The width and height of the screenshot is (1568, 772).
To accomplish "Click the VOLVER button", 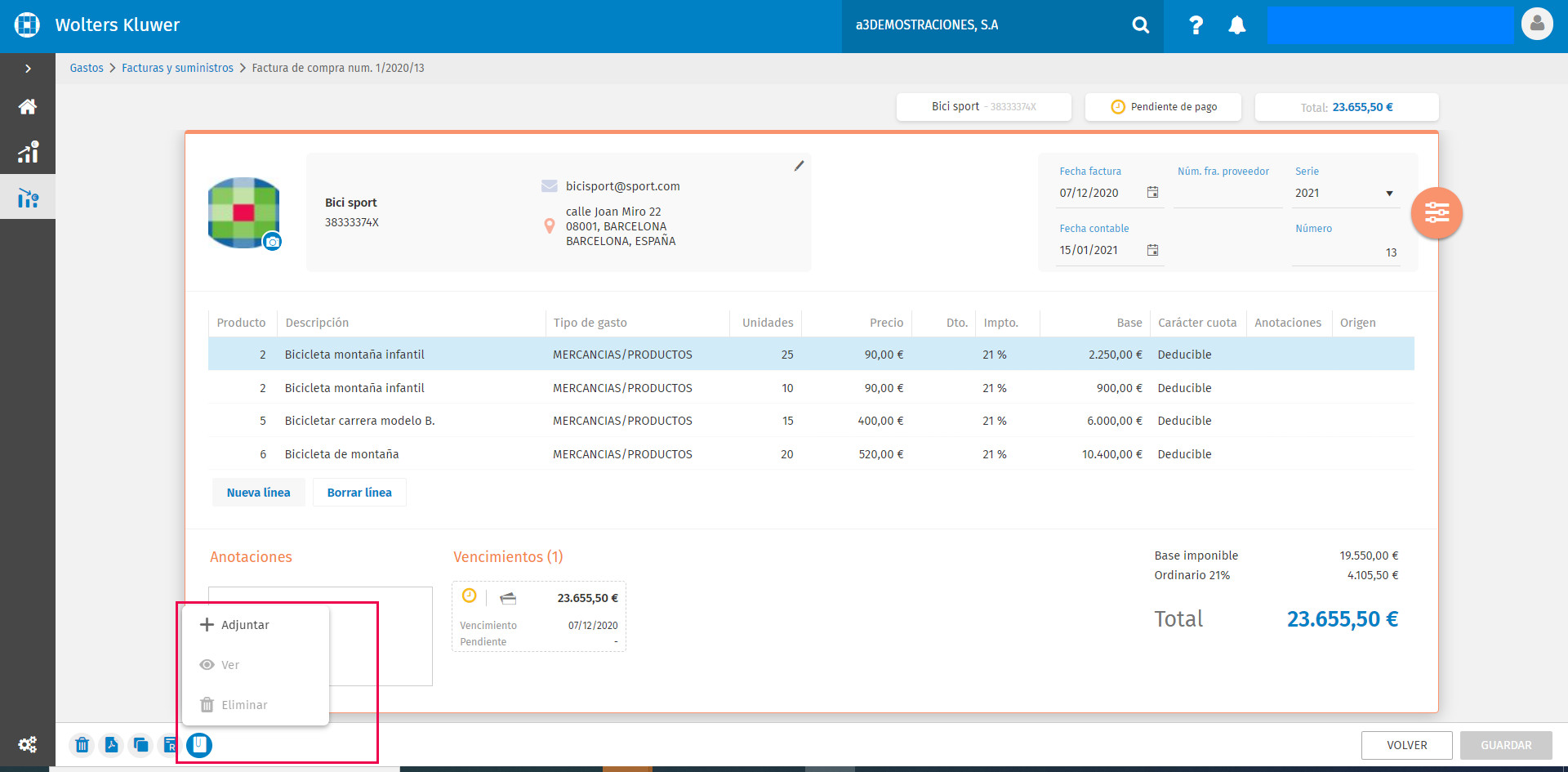I will pyautogui.click(x=1406, y=745).
